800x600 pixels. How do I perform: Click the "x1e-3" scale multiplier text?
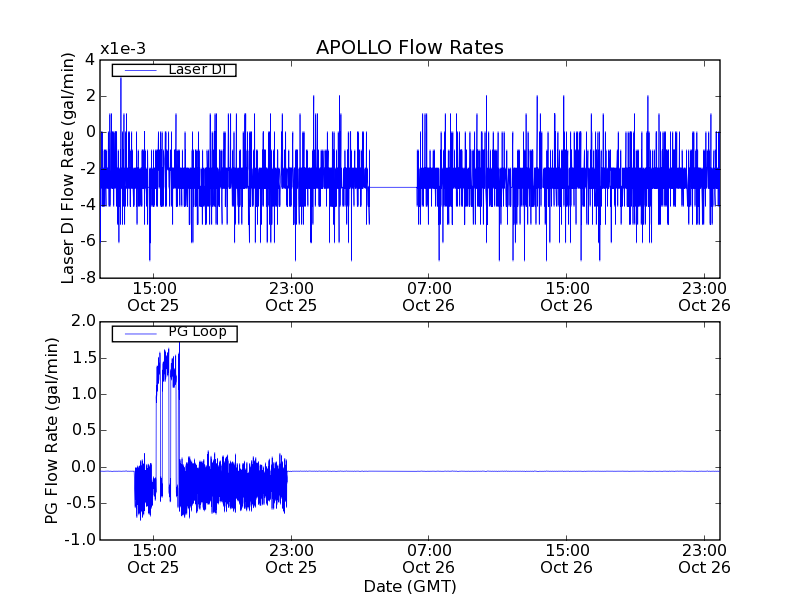[x=123, y=49]
